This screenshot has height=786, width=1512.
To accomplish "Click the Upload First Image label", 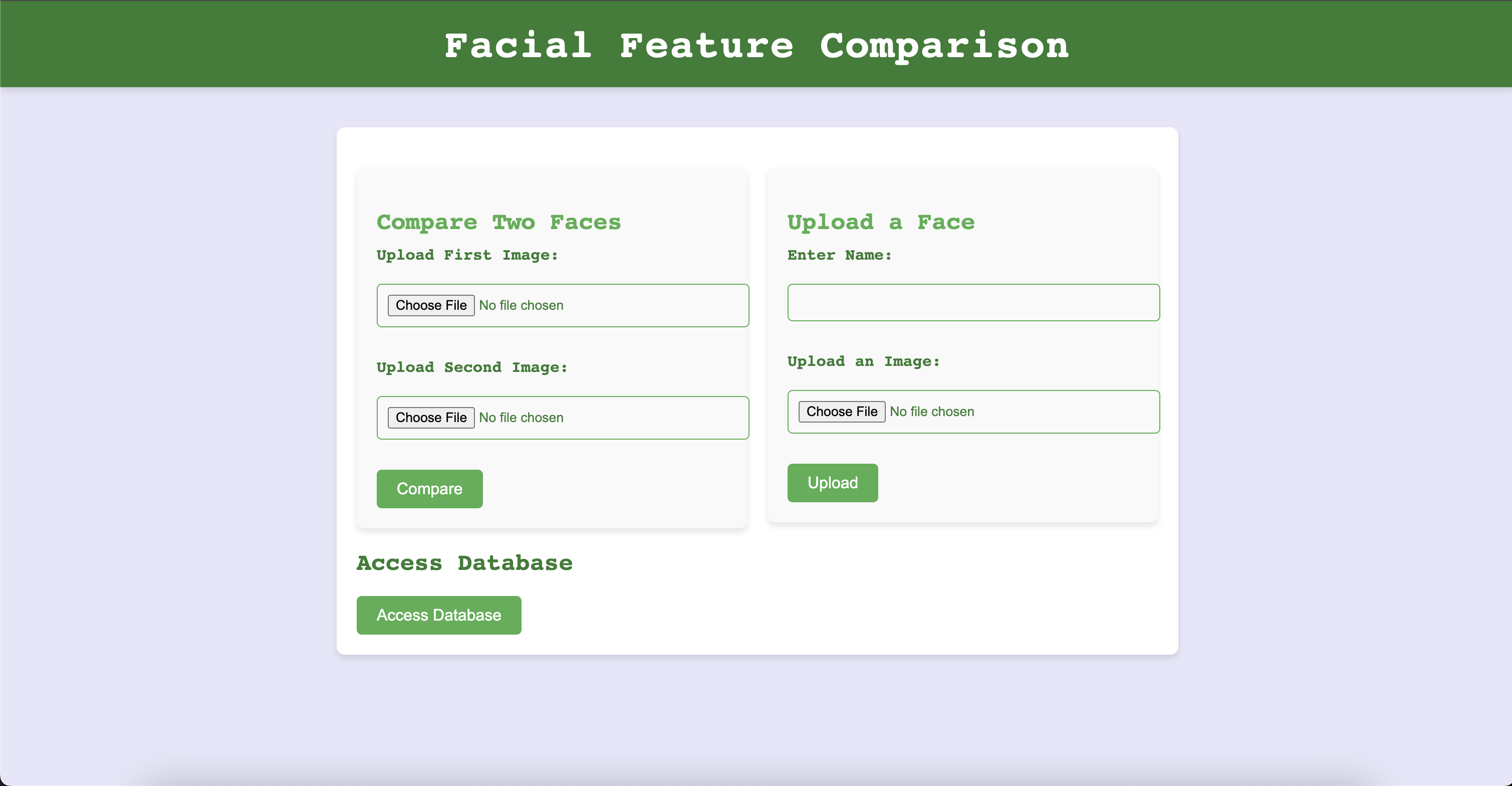I will tap(467, 255).
